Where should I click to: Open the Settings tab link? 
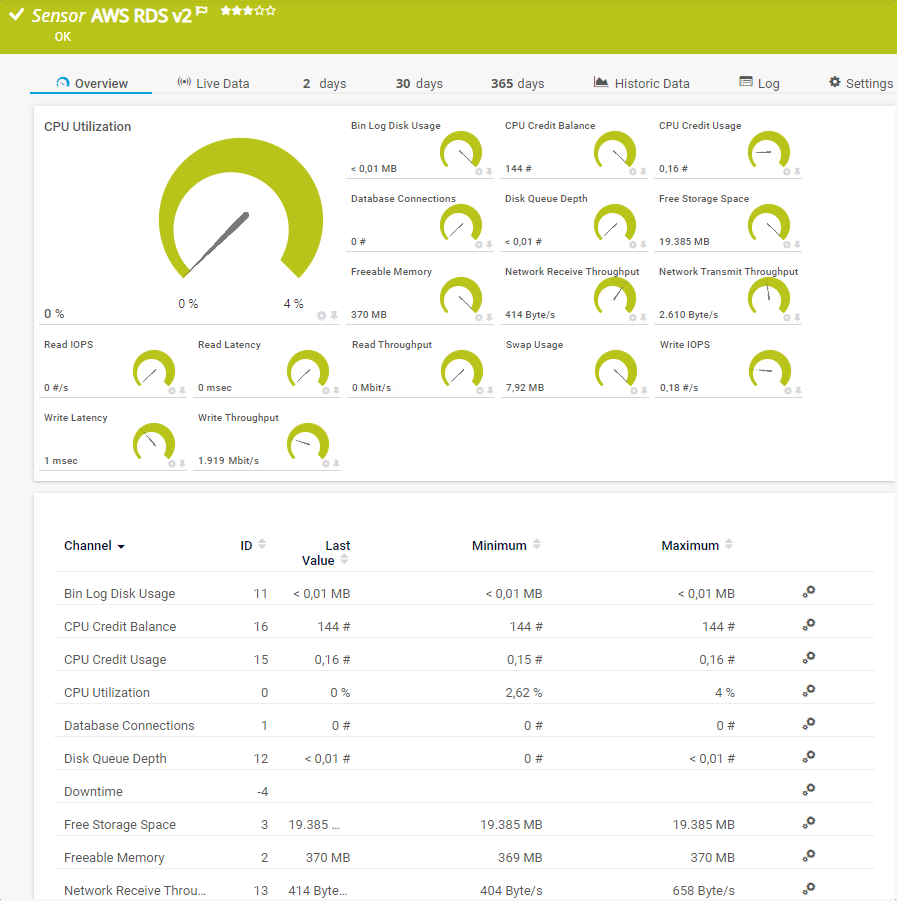point(860,83)
